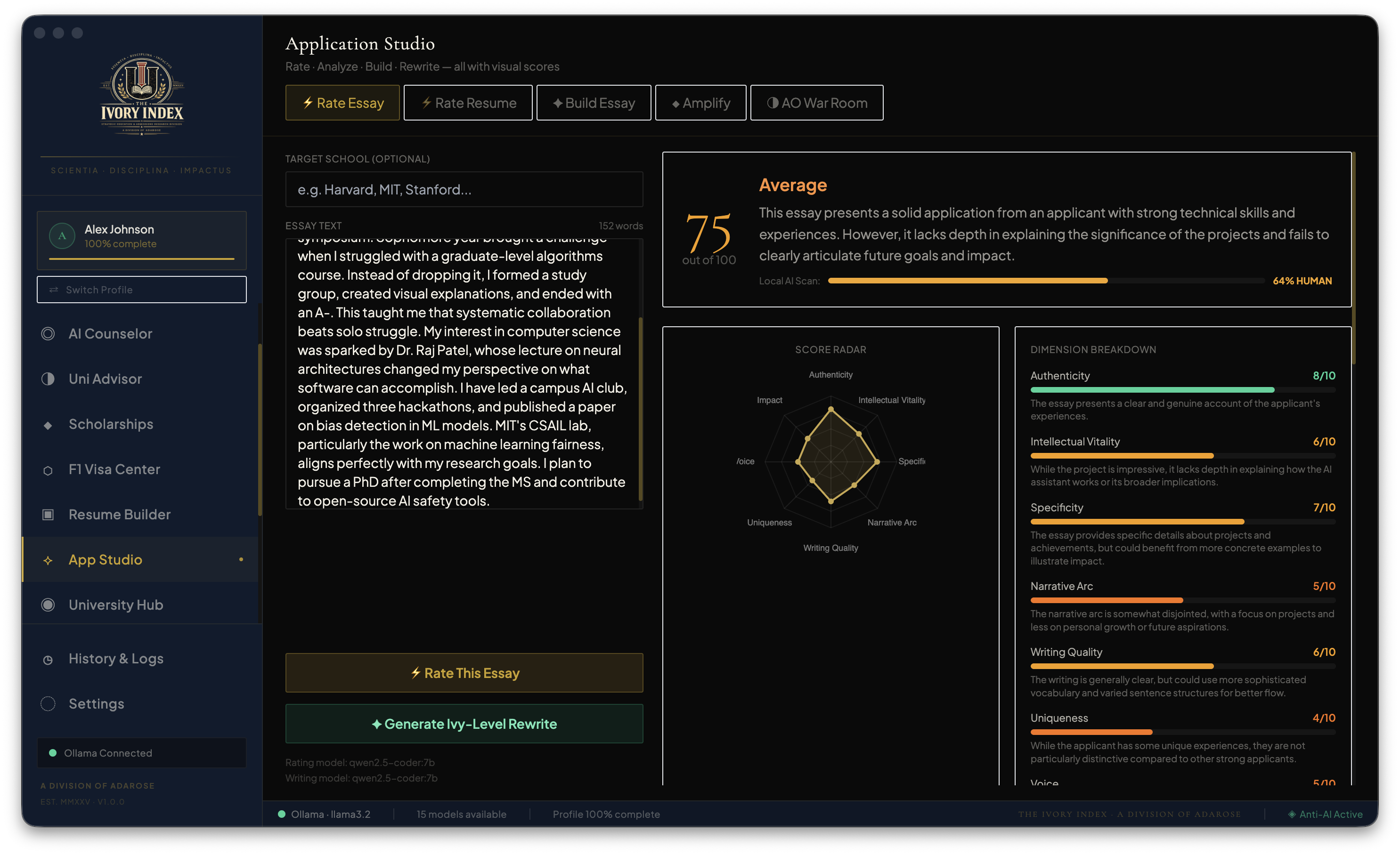Switch to the Rate Resume tab
This screenshot has height=855, width=1400.
click(468, 103)
